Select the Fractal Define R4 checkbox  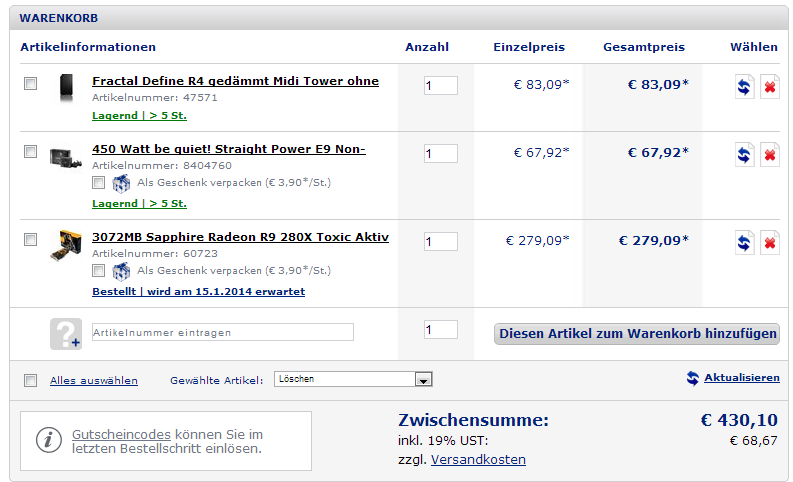pos(31,84)
